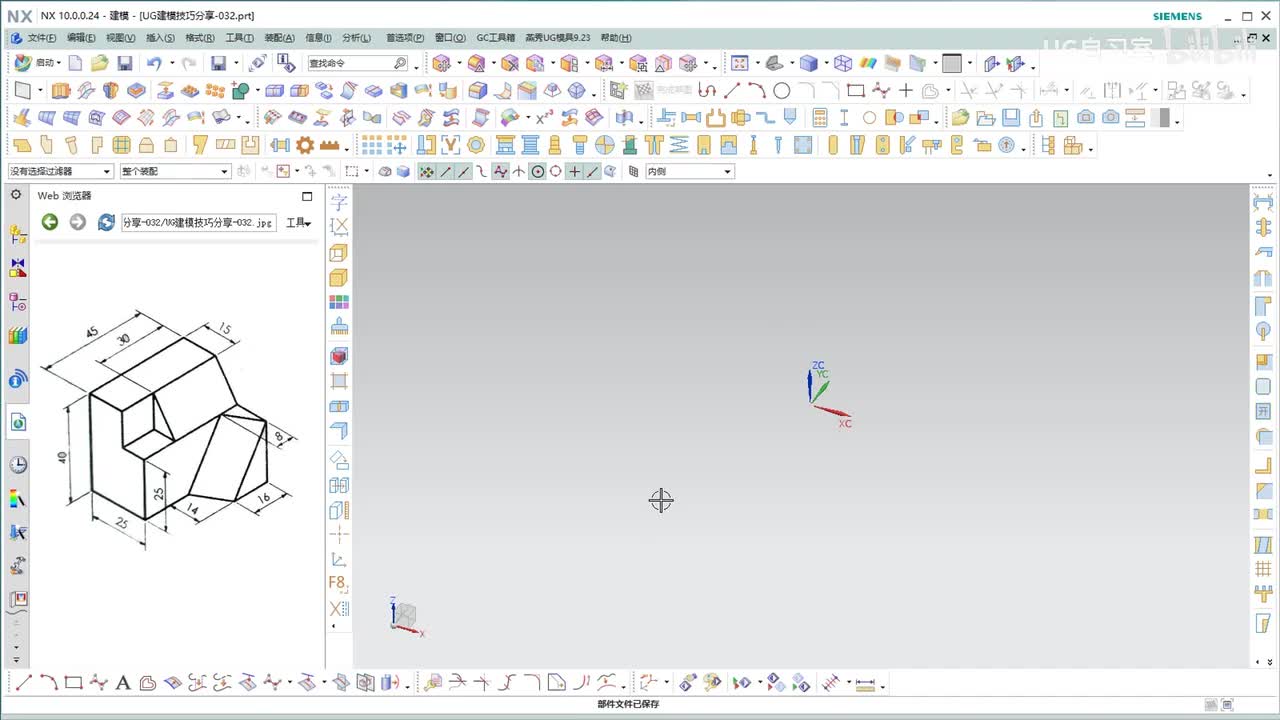The image size is (1280, 720).
Task: Open the Web browser tab in resource bar
Action: tap(17, 422)
